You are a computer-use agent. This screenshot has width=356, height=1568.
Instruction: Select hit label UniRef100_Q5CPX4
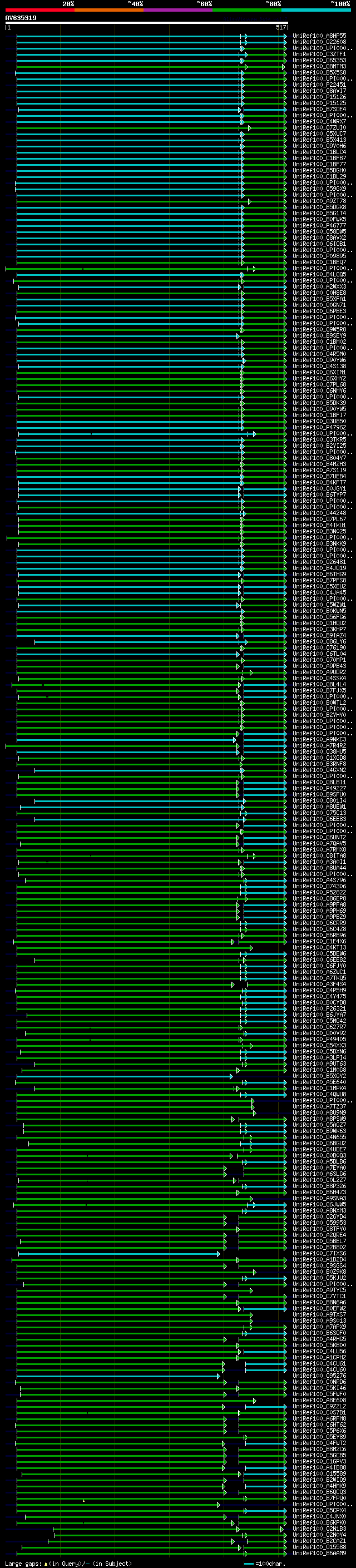(319, 1510)
